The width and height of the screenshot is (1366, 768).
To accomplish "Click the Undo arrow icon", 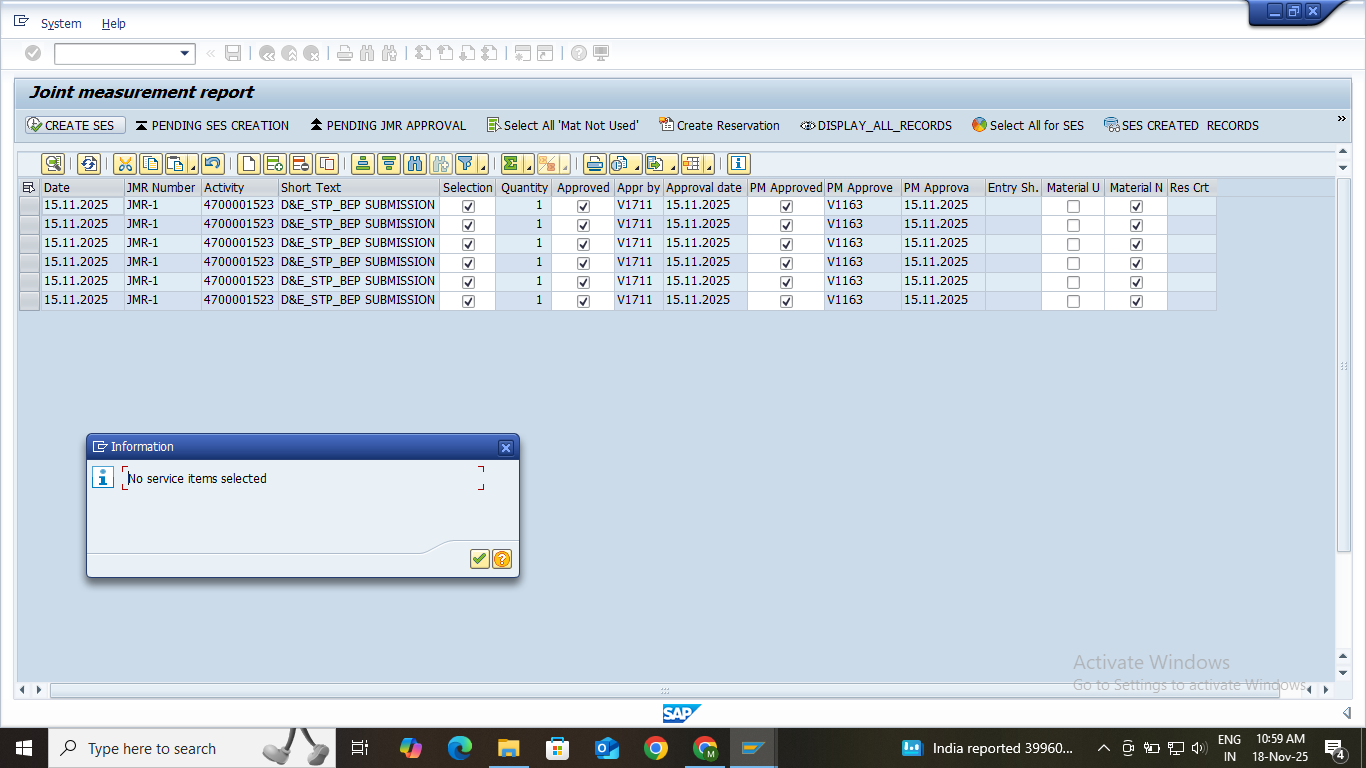I will pyautogui.click(x=212, y=164).
